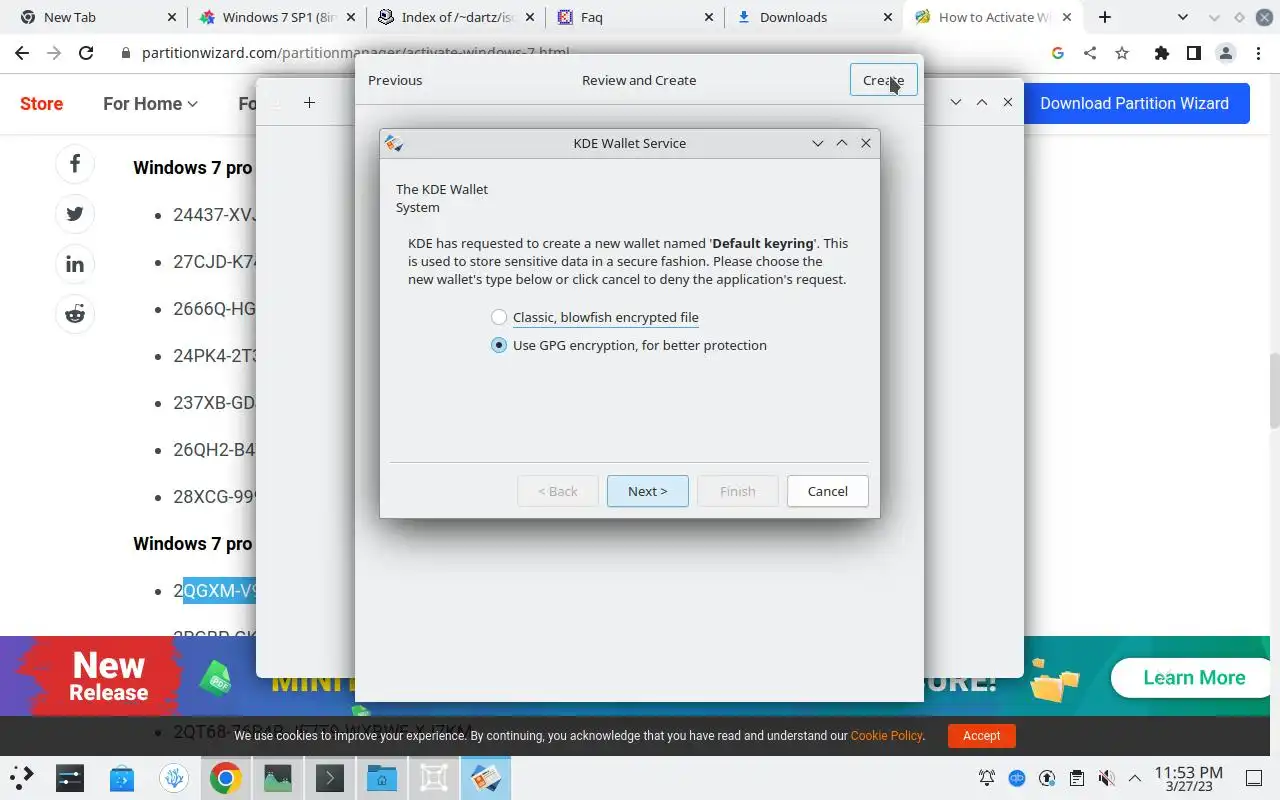The width and height of the screenshot is (1280, 800).
Task: Open the software updates tray icon
Action: (1047, 778)
